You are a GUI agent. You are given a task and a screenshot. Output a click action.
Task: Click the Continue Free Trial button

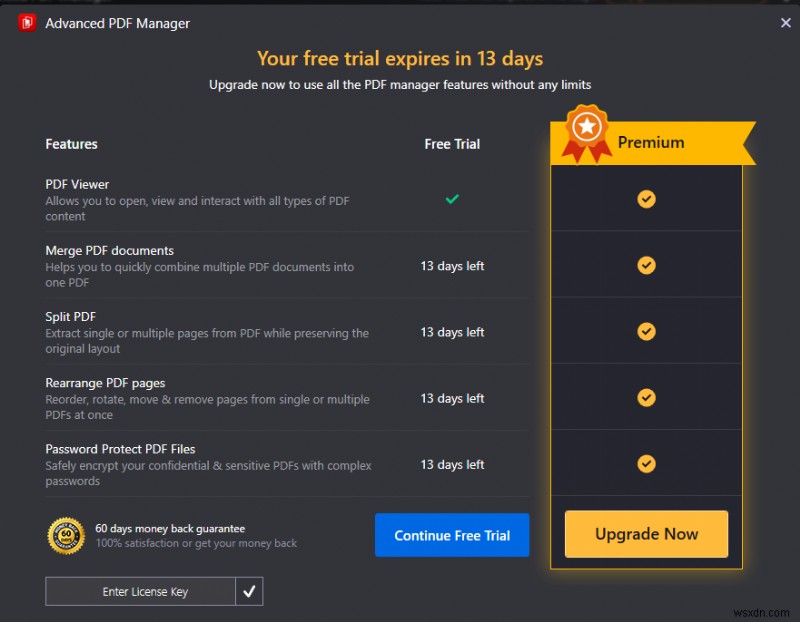(452, 535)
